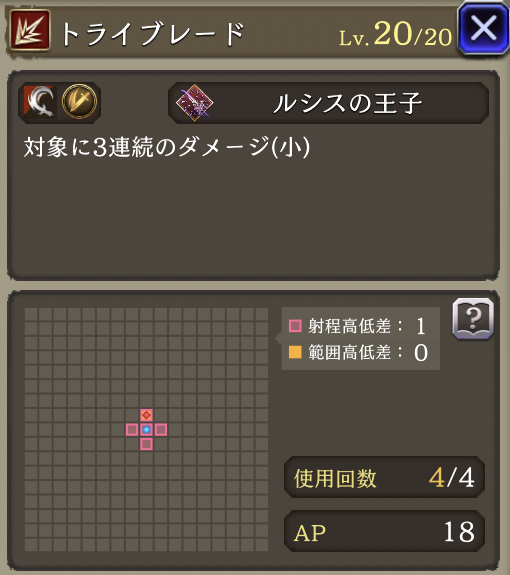Select the left pink range tile

click(132, 429)
